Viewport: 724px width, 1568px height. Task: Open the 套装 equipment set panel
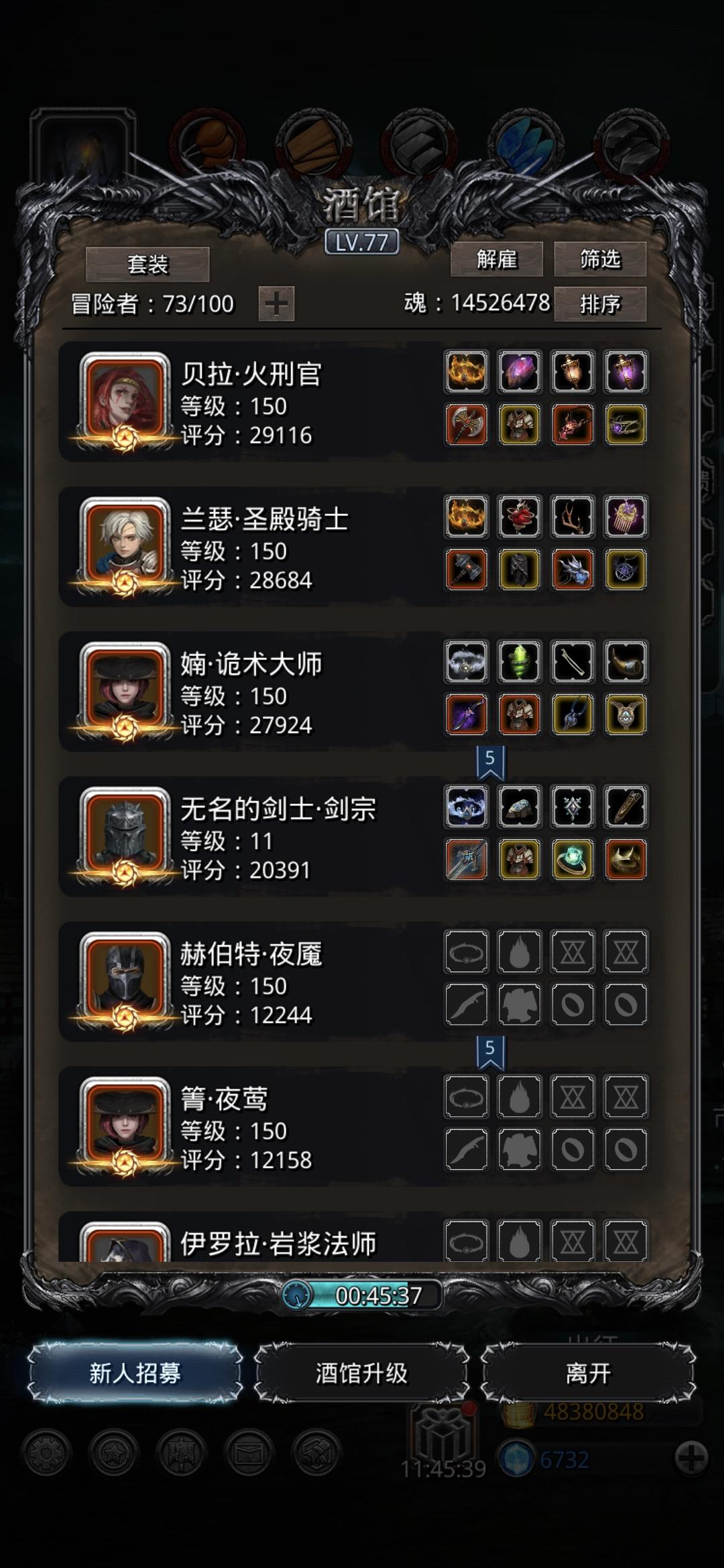(x=147, y=264)
